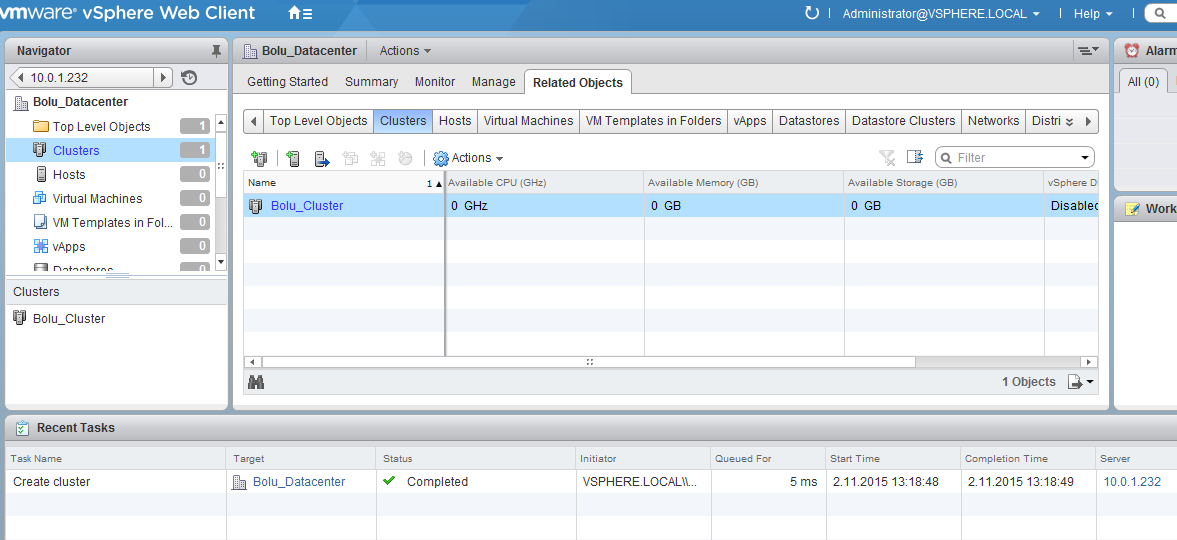Image resolution: width=1177 pixels, height=540 pixels.
Task: Open the Administrator@VSPHERE.LOCAL user menu
Action: click(941, 14)
